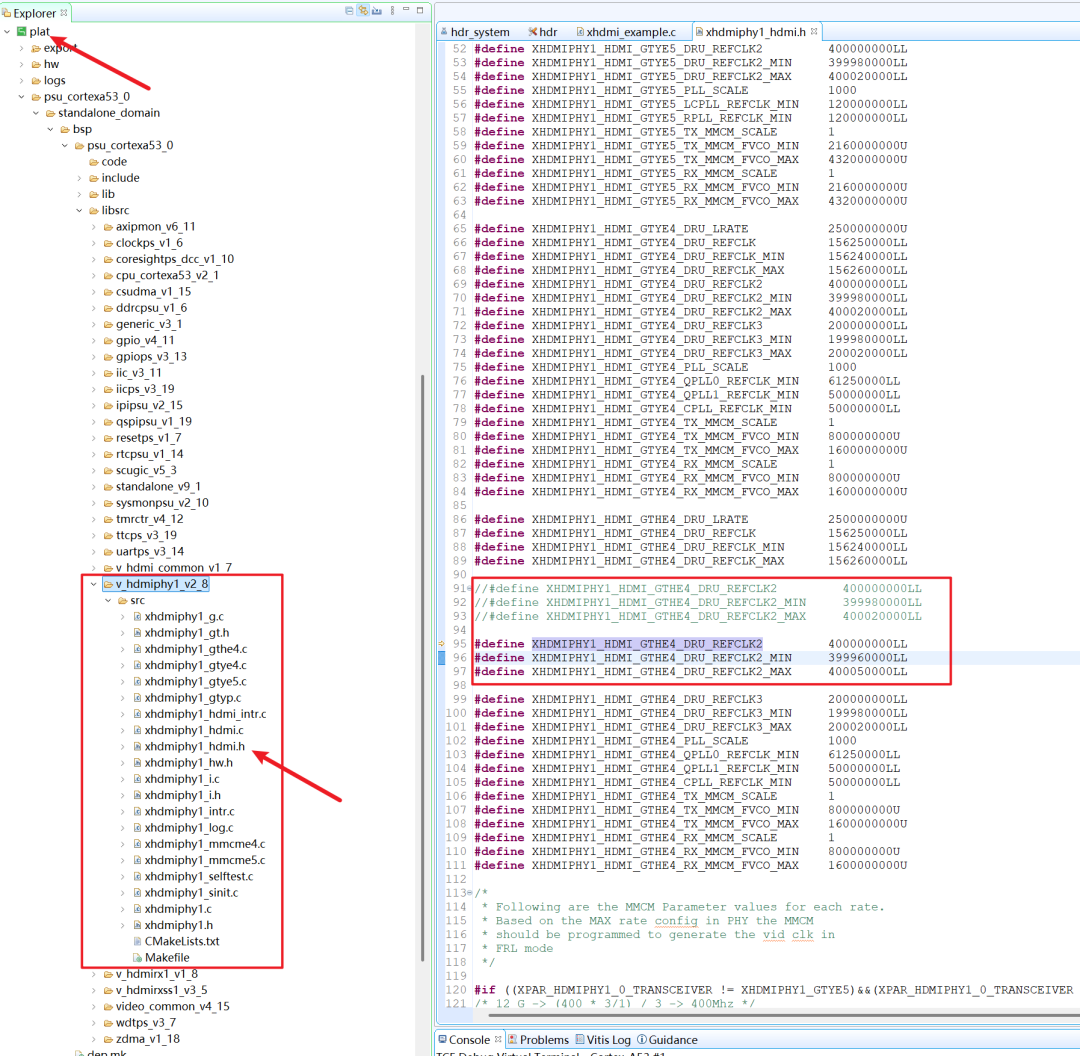Toggle Link with Editor in Explorer
The height and width of the screenshot is (1056, 1080).
pyautogui.click(x=363, y=11)
